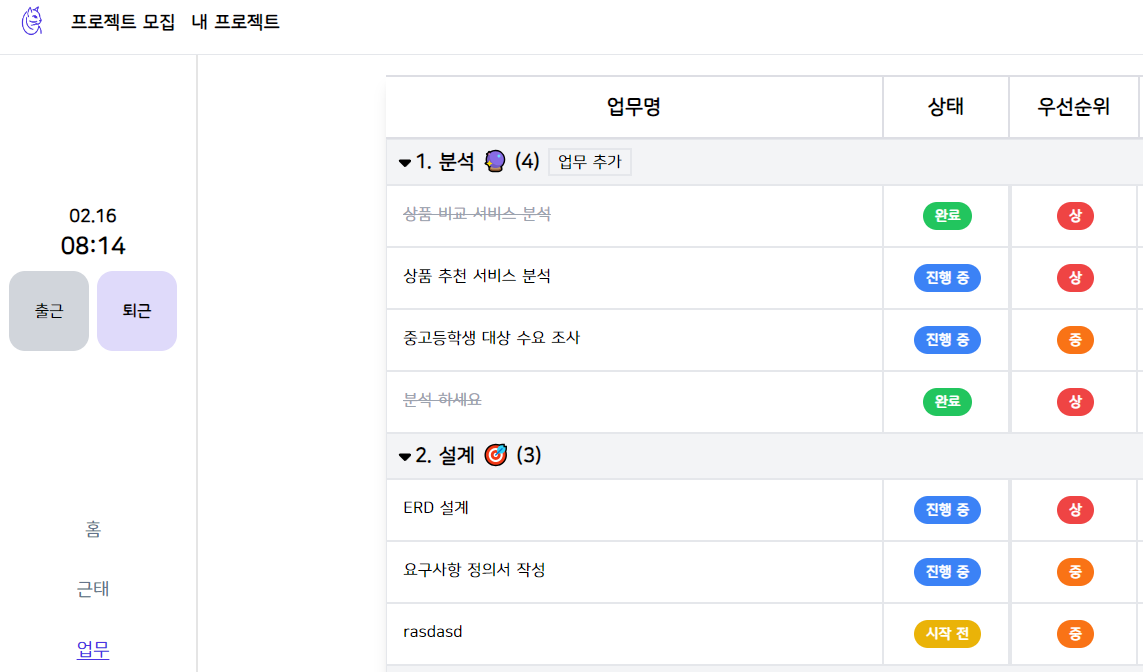
Task: Click the red 상 priority chip on "상품 추천 서비스 분석"
Action: [1074, 277]
